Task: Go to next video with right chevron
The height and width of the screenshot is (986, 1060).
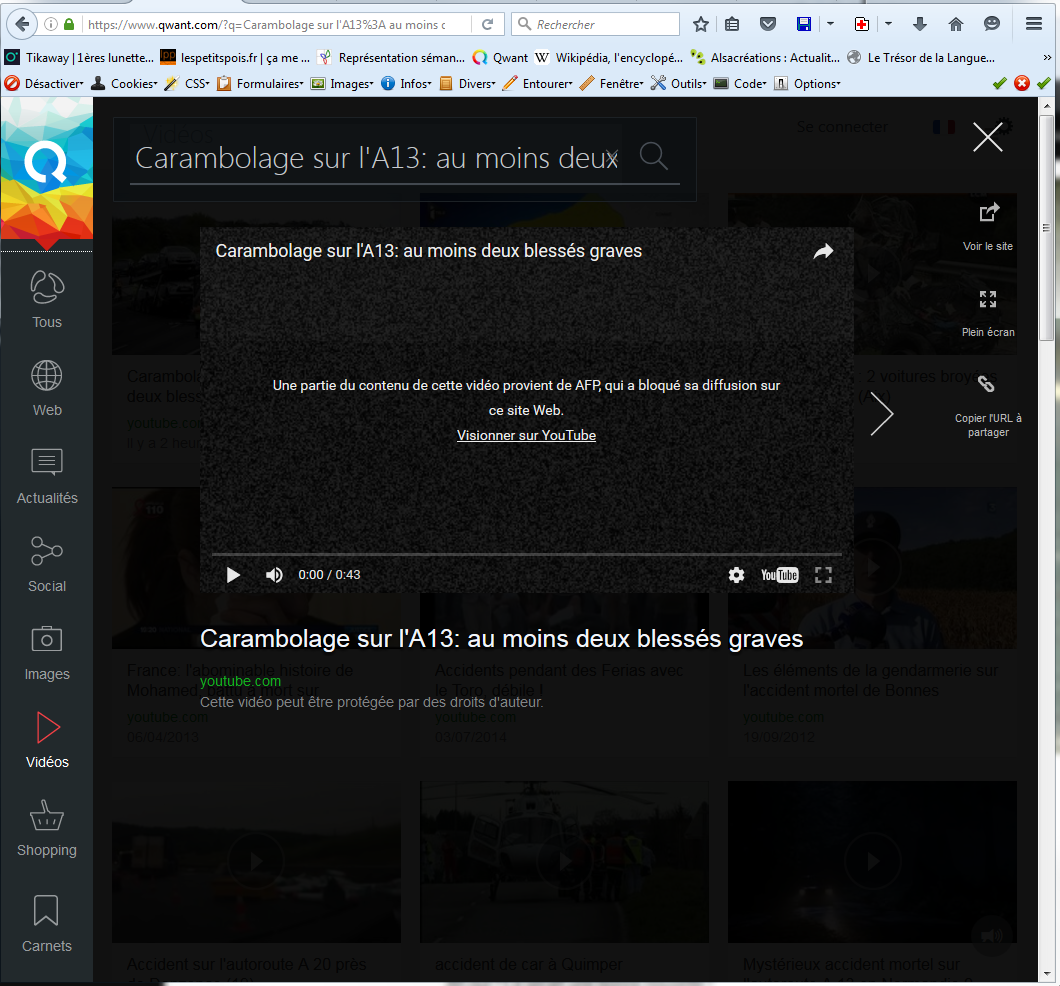Action: pyautogui.click(x=882, y=414)
